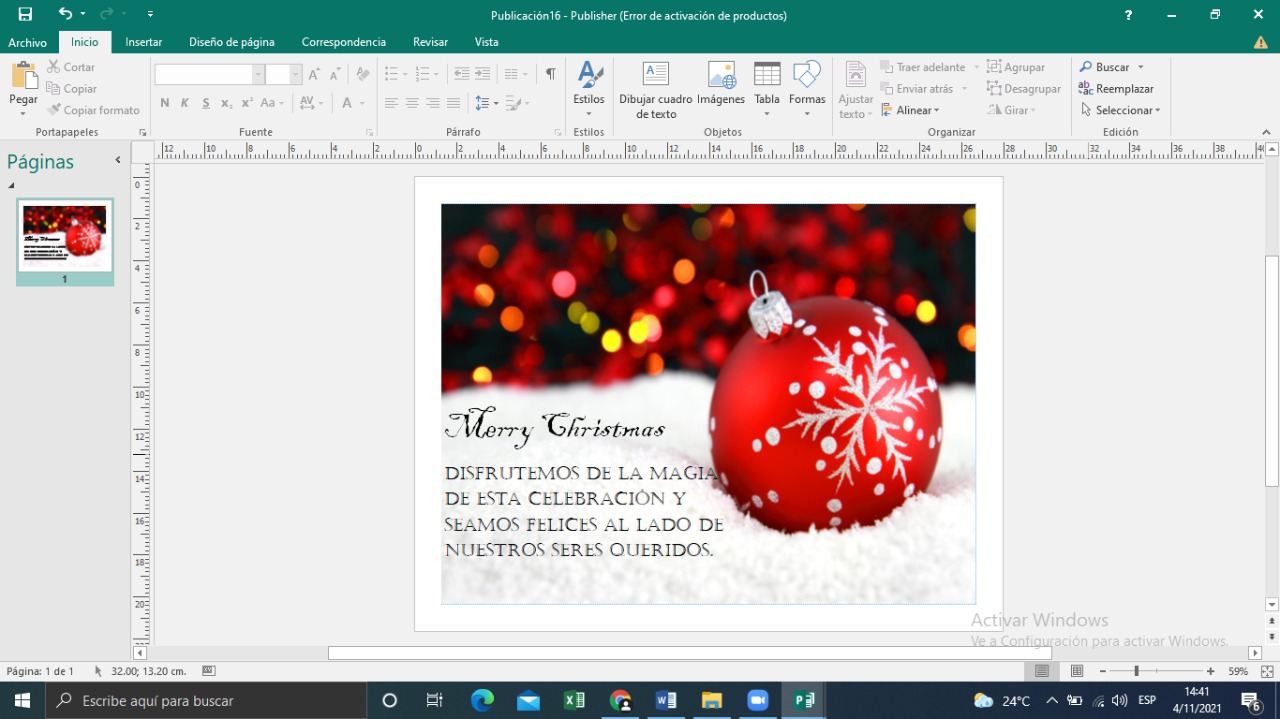
Task: Expand the Formas shapes dropdown
Action: click(x=807, y=113)
